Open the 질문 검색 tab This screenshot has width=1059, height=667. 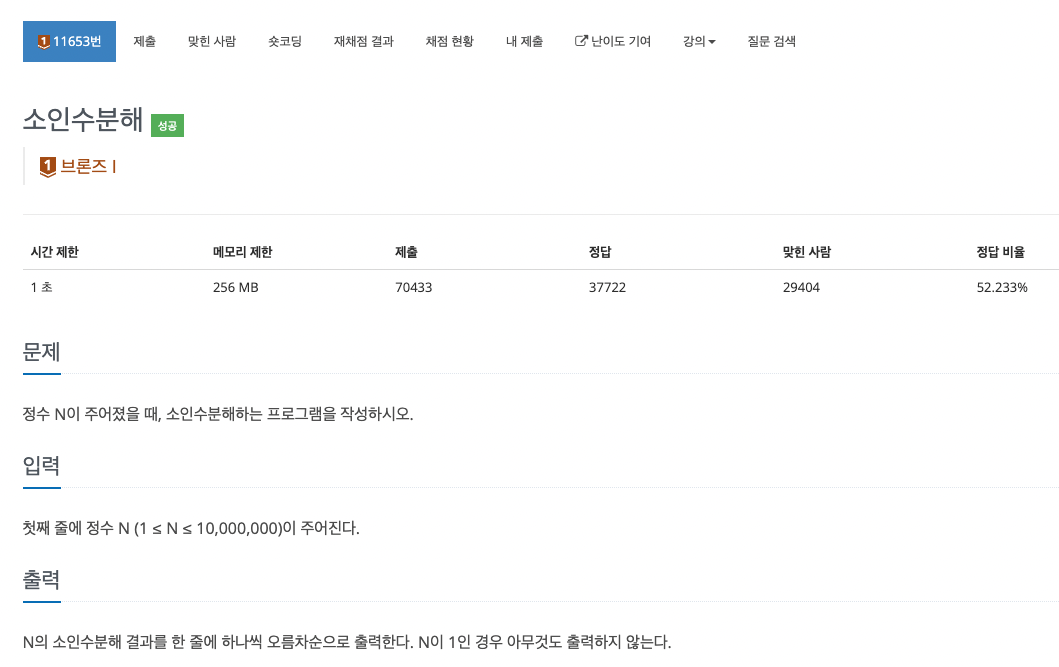pyautogui.click(x=771, y=41)
